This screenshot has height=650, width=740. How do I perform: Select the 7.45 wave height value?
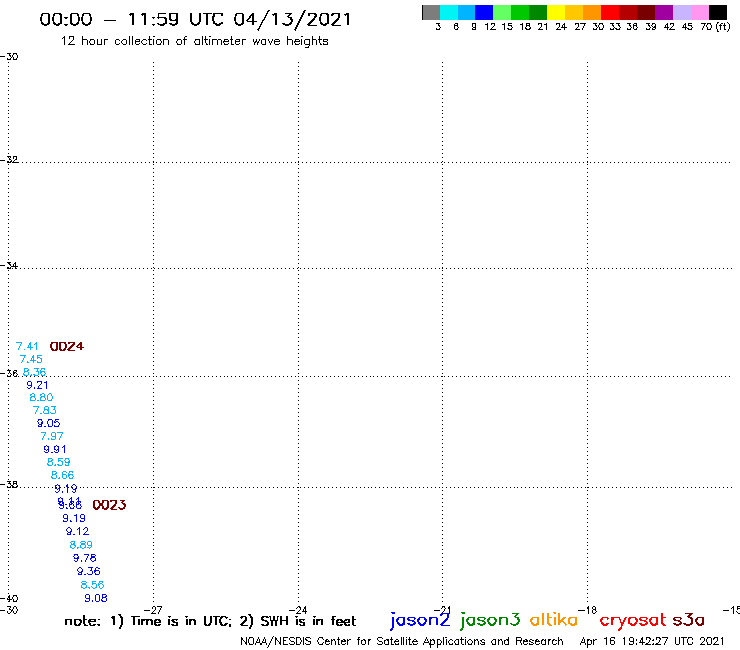(31, 359)
